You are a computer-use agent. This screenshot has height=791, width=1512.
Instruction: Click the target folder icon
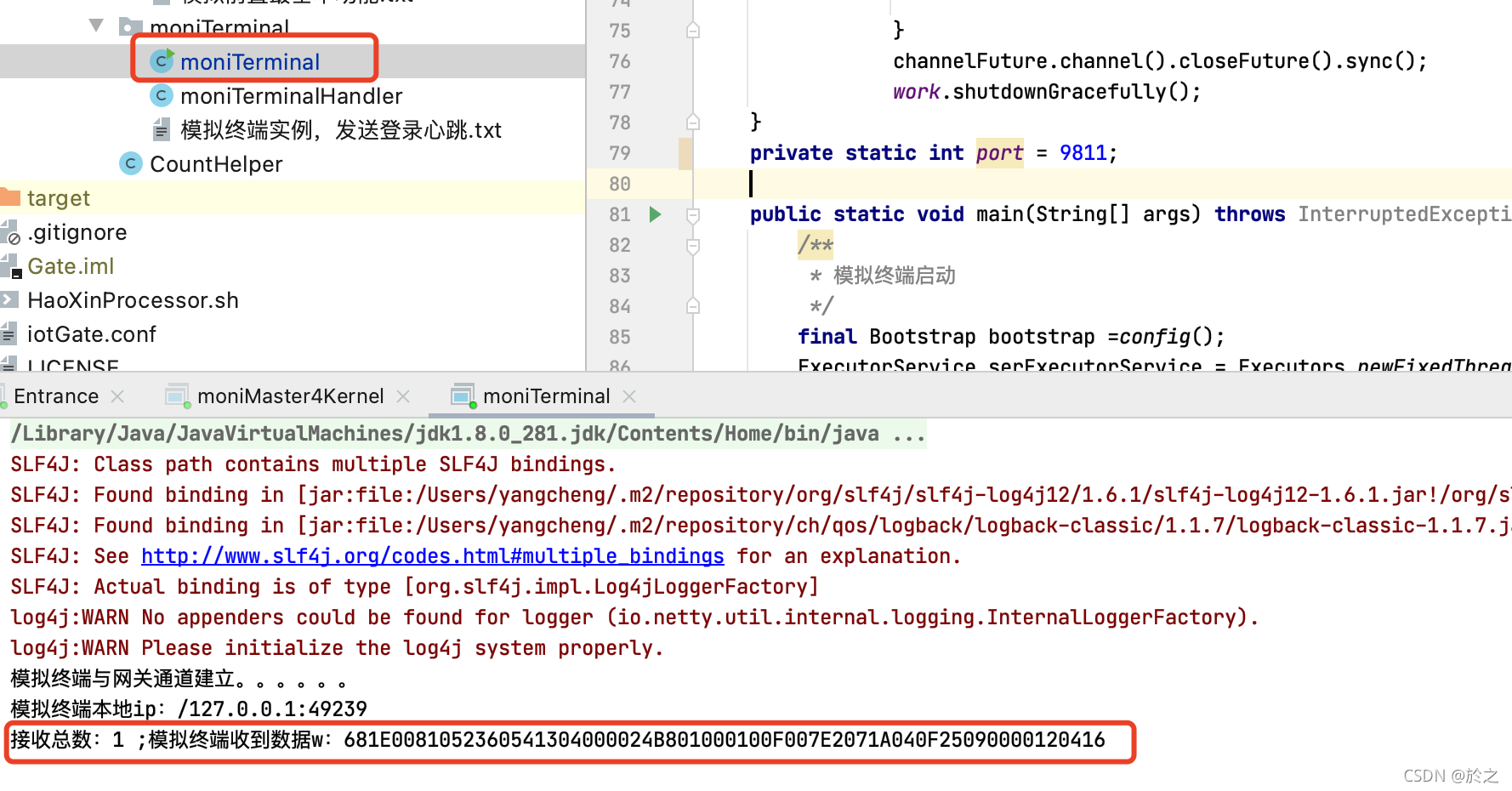[x=10, y=197]
